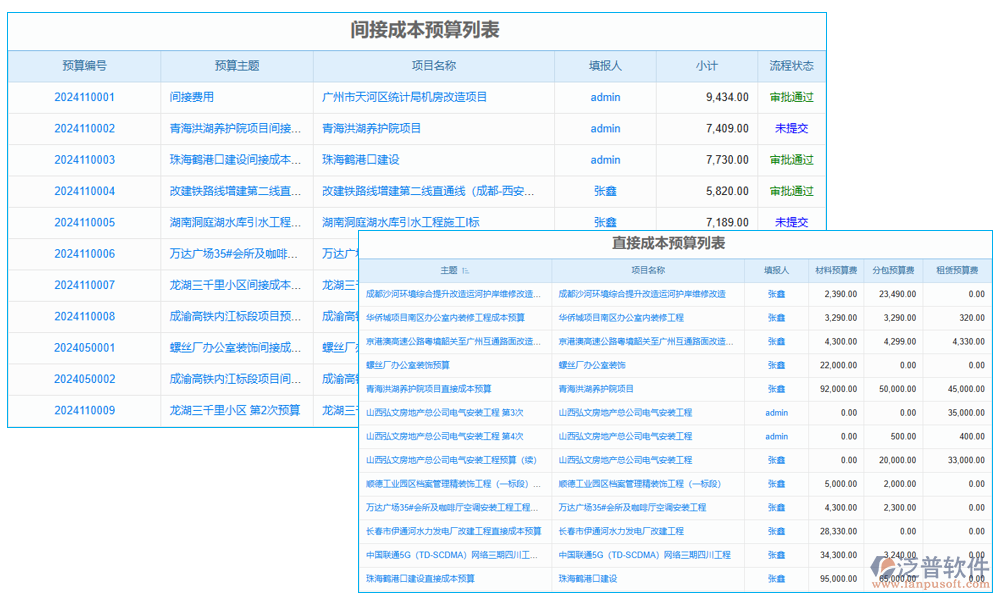Click the 流程状态 column header

[x=791, y=66]
